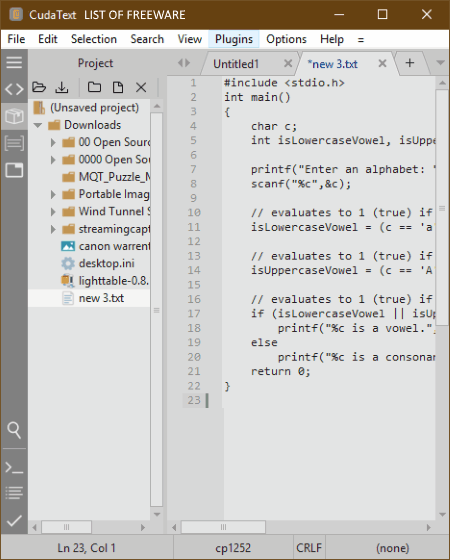Toggle the Validate checkmark panel icon
This screenshot has width=450, height=560.
tap(14, 521)
